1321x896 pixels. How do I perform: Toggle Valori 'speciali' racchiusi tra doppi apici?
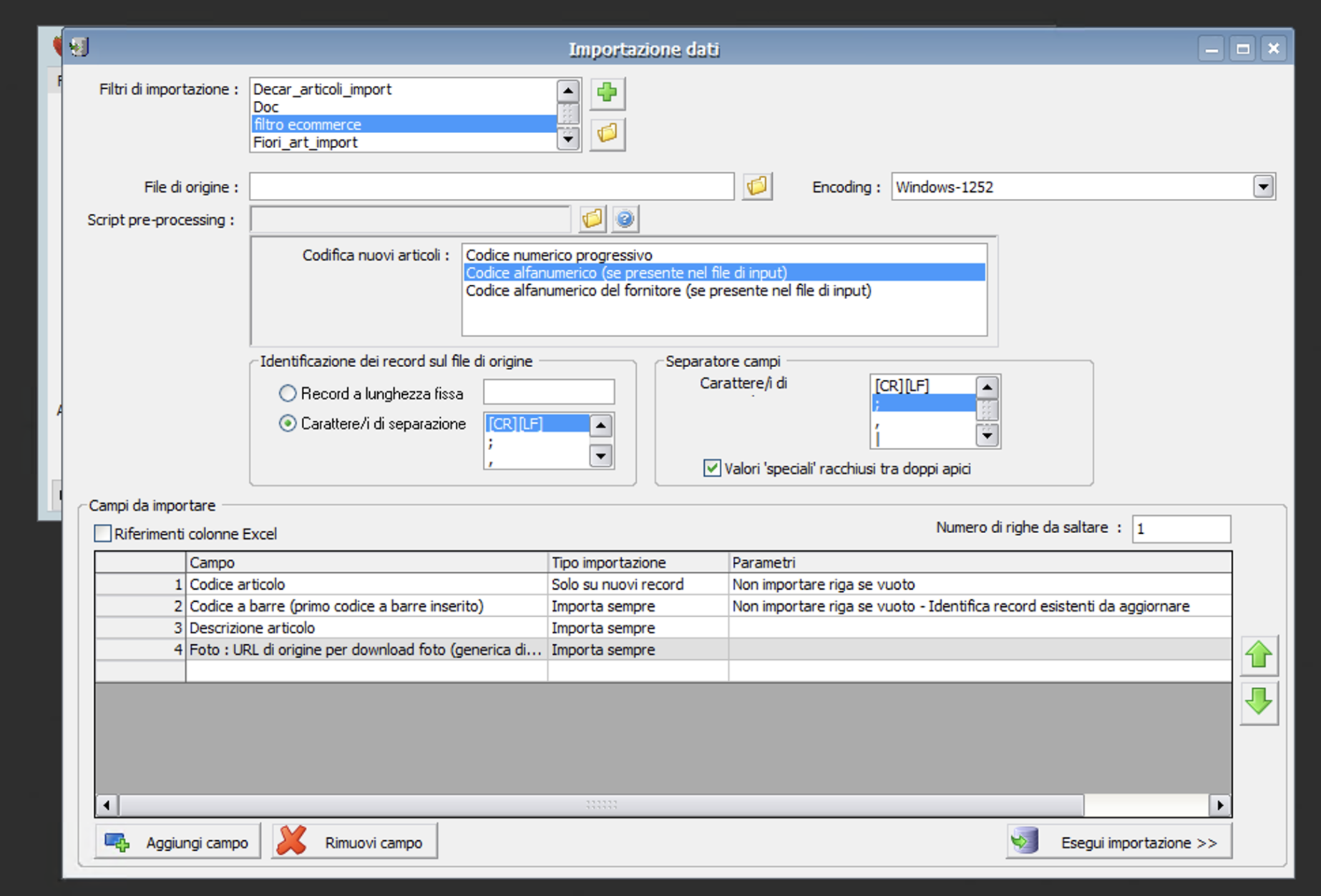pyautogui.click(x=712, y=469)
